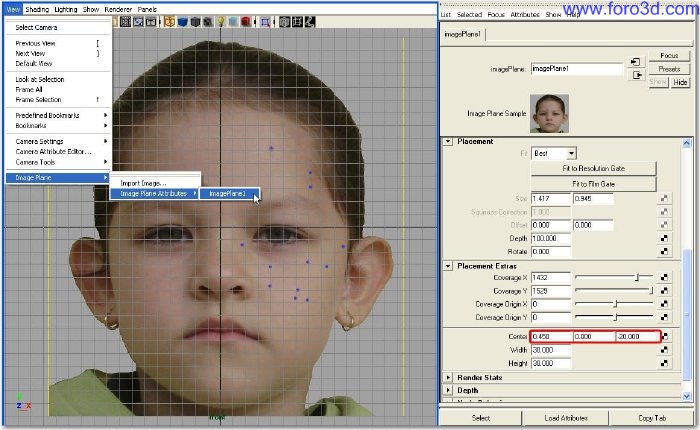Expand the Depth section
Viewport: 700px width, 430px height.
pyautogui.click(x=448, y=390)
